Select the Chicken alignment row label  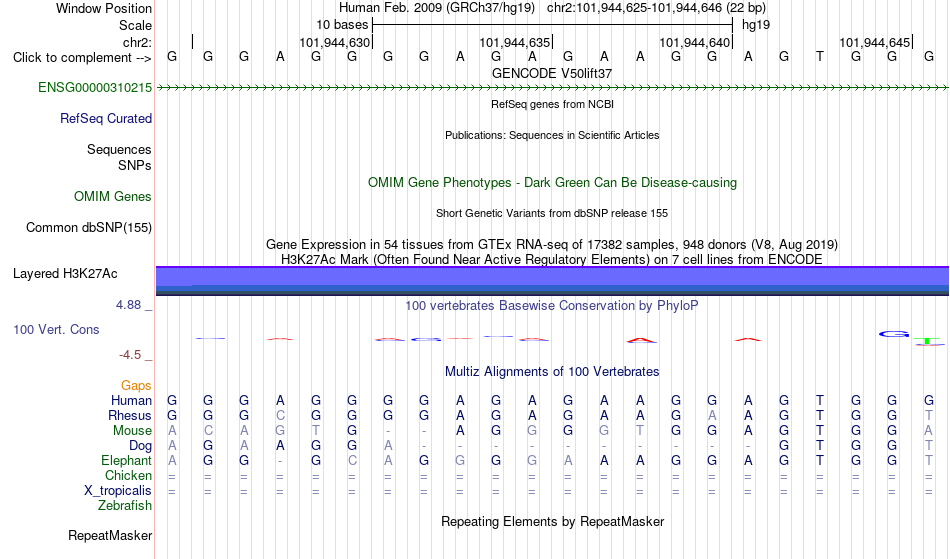[x=128, y=475]
